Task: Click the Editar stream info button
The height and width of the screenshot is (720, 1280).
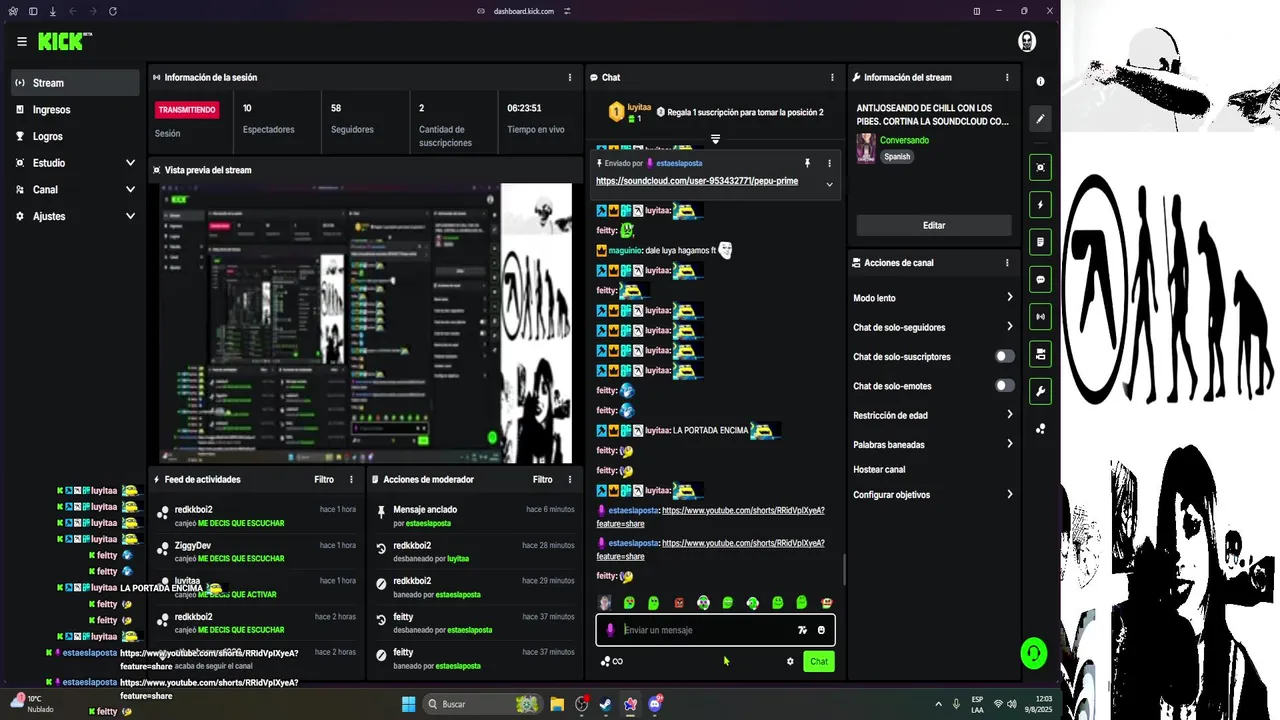Action: click(x=934, y=225)
